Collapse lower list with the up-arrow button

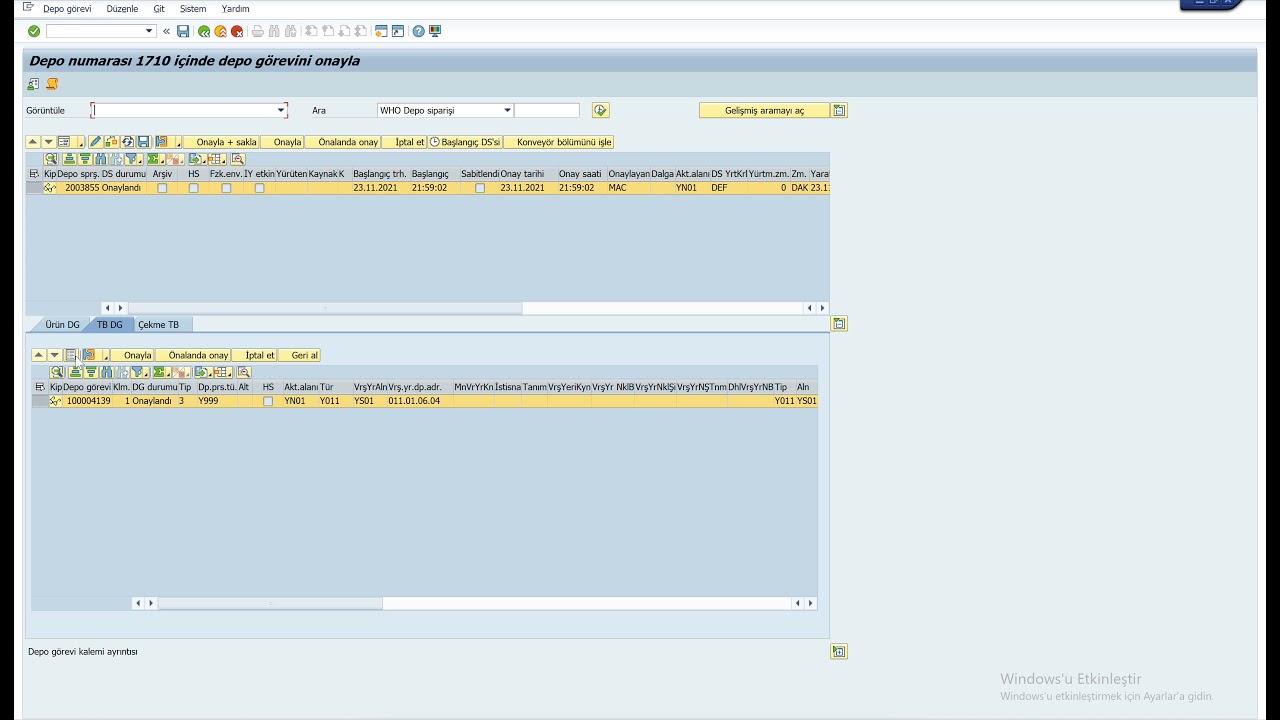[x=38, y=355]
